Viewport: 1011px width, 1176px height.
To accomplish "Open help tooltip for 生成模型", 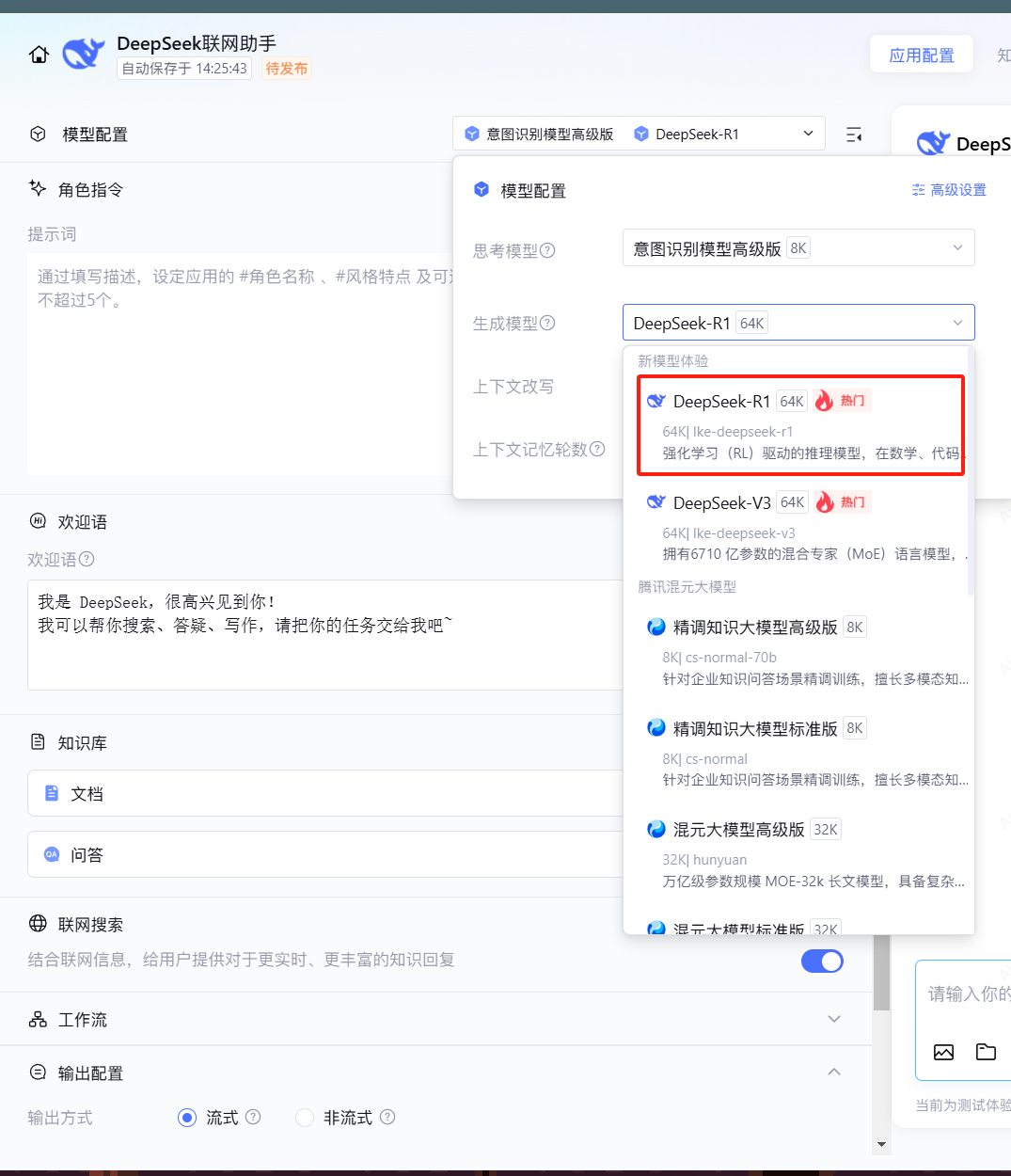I will (547, 323).
